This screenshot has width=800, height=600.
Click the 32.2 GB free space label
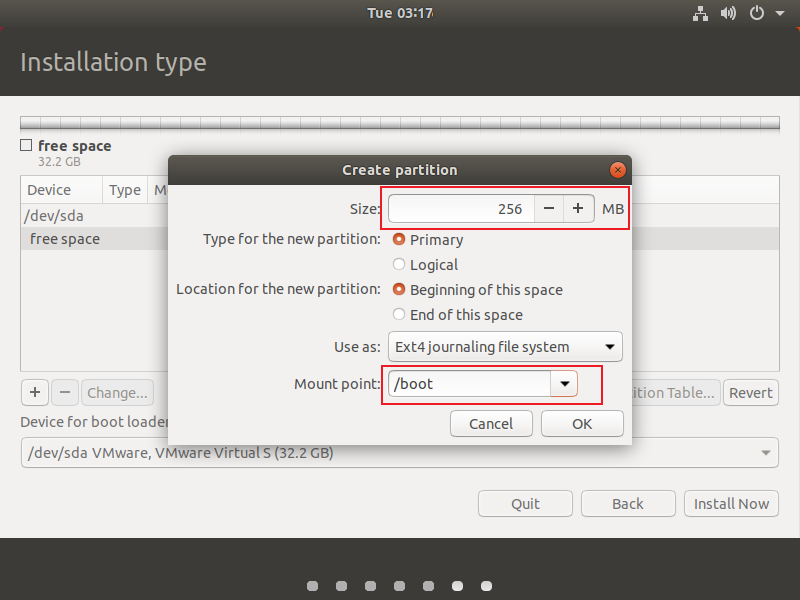[x=59, y=162]
